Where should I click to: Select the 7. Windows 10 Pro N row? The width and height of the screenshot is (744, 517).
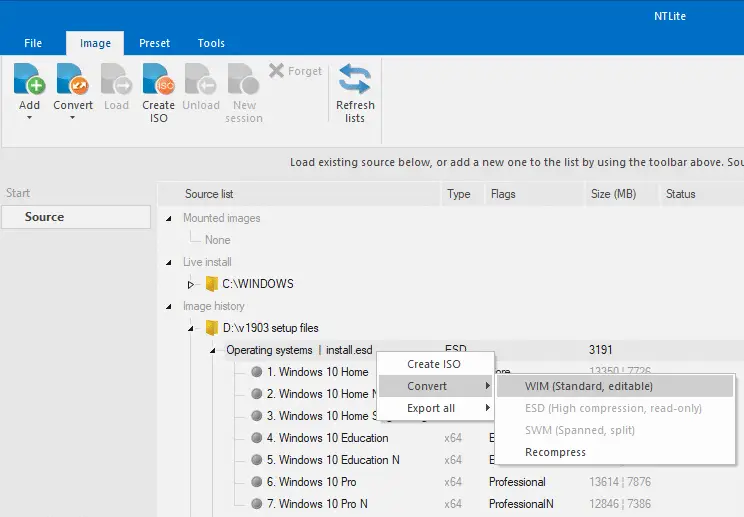pyautogui.click(x=317, y=504)
